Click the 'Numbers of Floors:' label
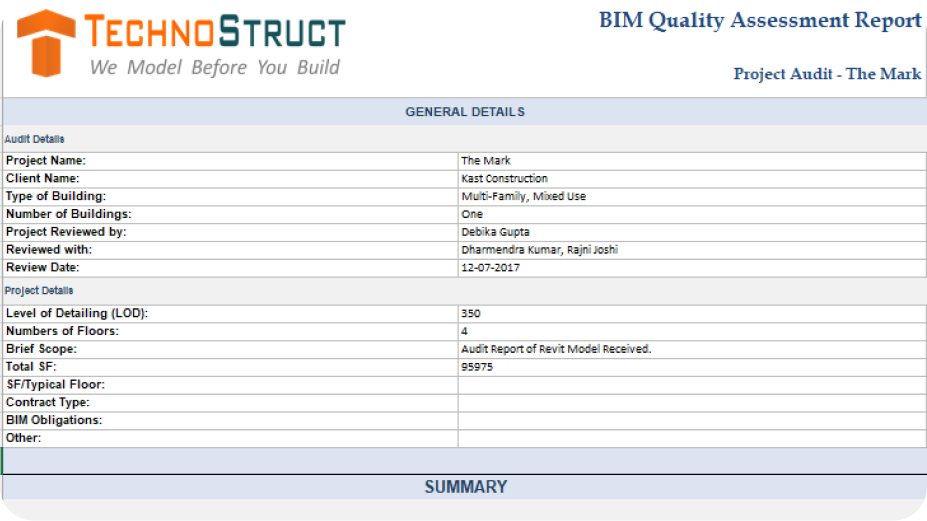 (x=62, y=331)
